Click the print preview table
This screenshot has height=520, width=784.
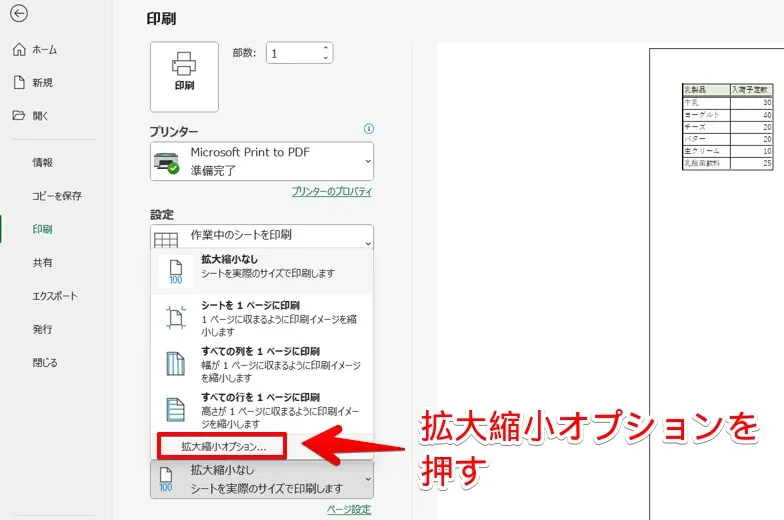point(728,127)
